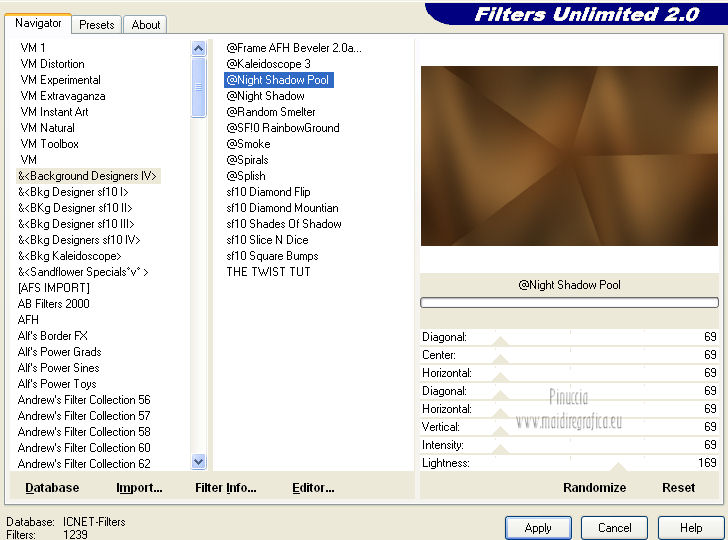The image size is (728, 540).
Task: Open Filter Info... dialog
Action: point(226,488)
